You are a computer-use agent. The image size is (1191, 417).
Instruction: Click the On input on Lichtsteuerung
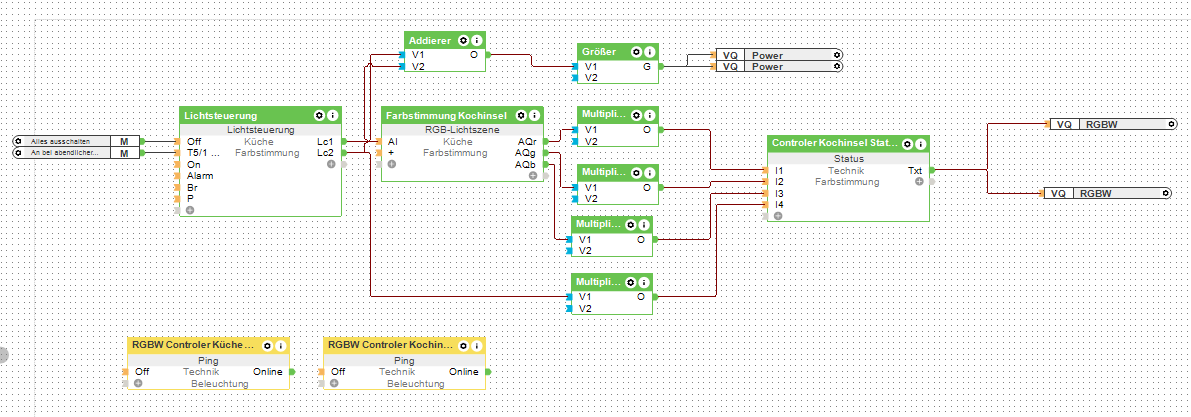click(194, 164)
